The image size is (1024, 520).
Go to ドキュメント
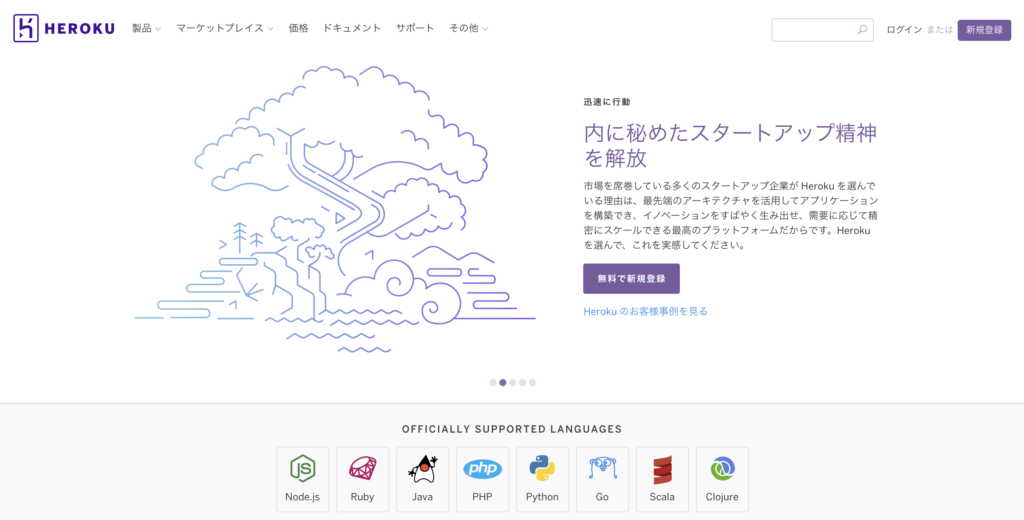click(x=352, y=29)
